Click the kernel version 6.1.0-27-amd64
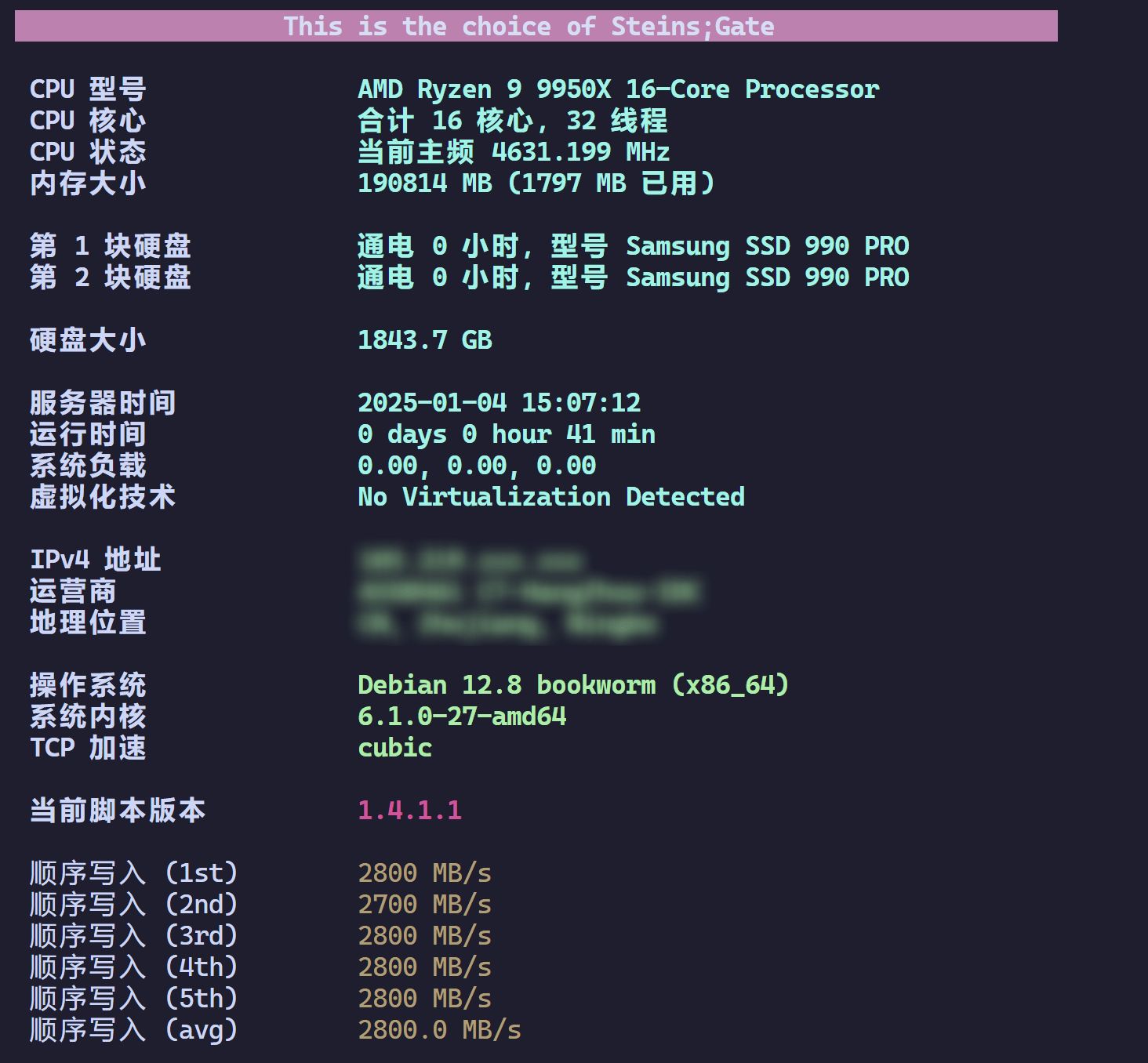 point(462,717)
